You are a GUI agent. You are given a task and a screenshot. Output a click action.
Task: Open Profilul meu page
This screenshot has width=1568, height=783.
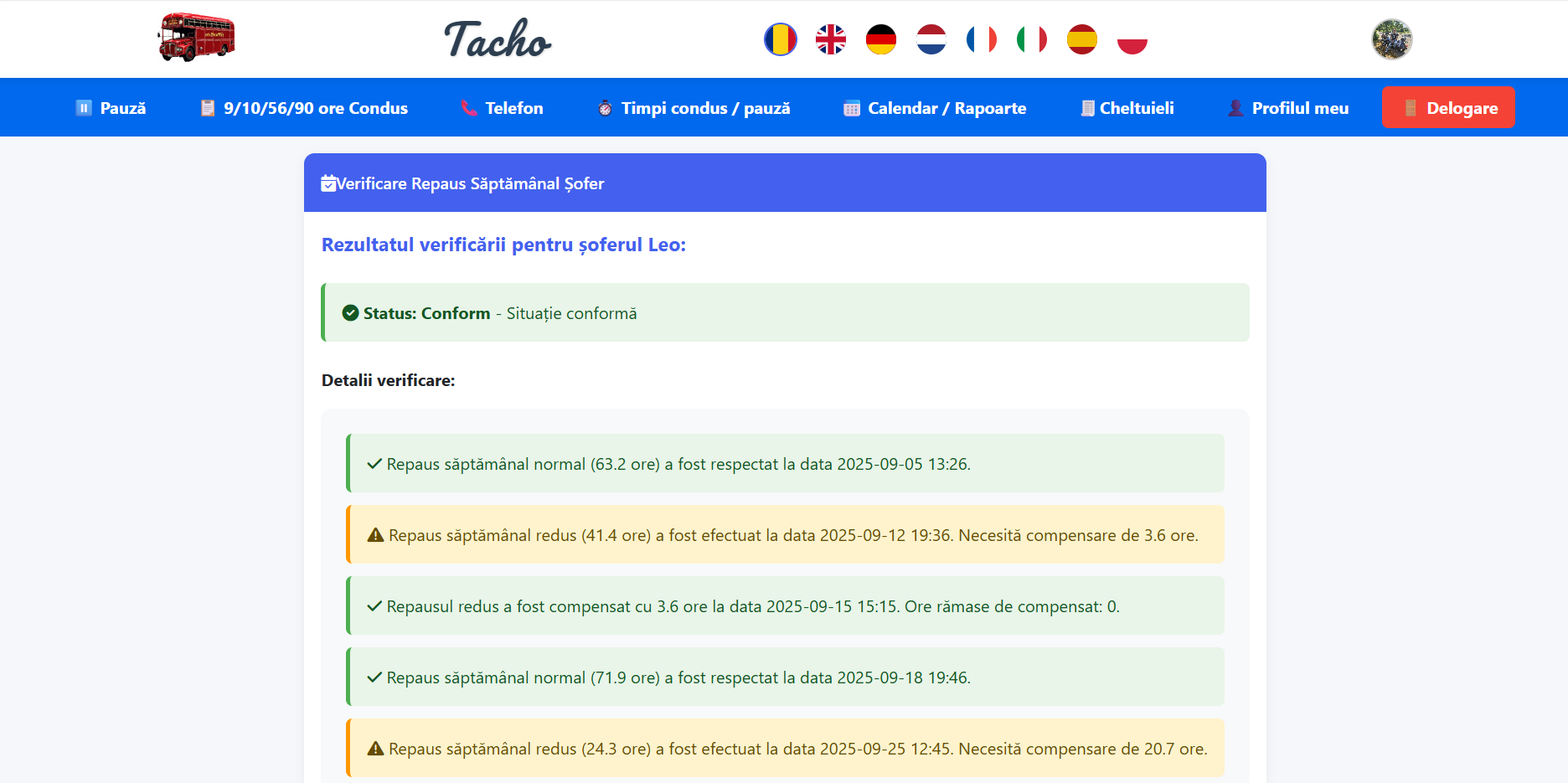(x=1288, y=108)
